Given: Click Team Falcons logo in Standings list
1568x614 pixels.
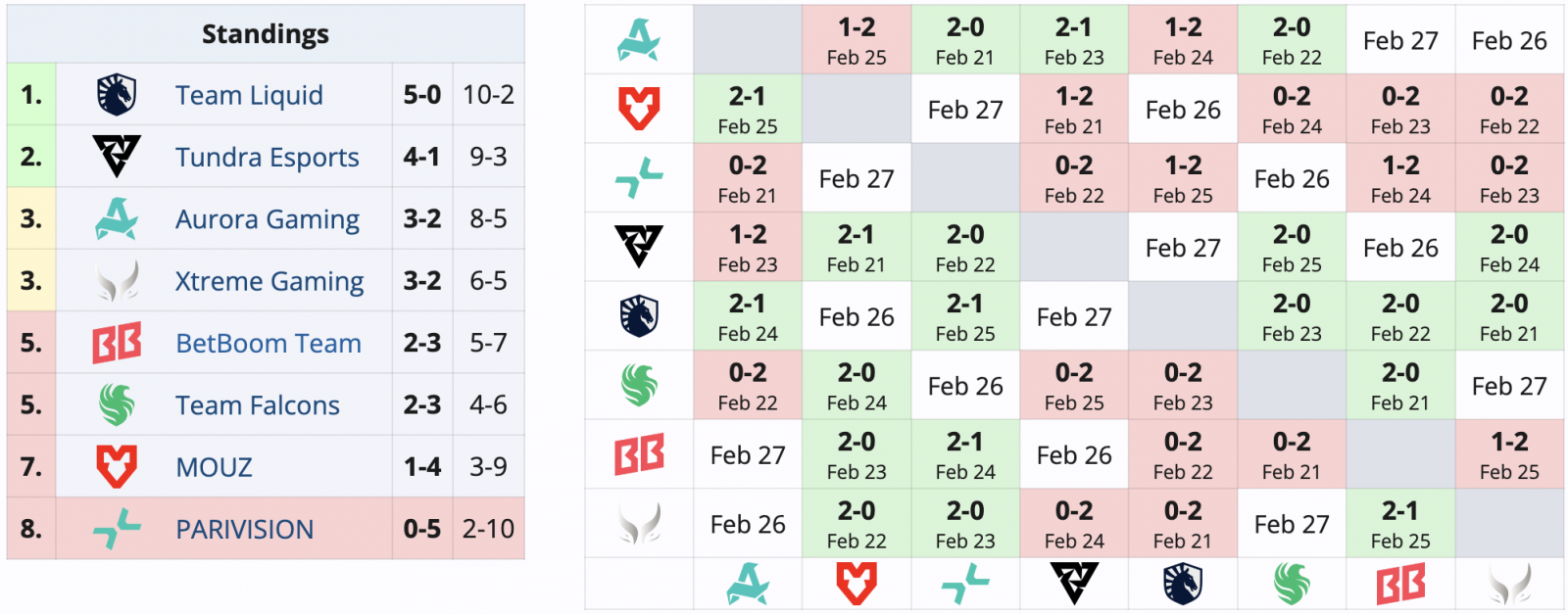Looking at the screenshot, I should 117,404.
